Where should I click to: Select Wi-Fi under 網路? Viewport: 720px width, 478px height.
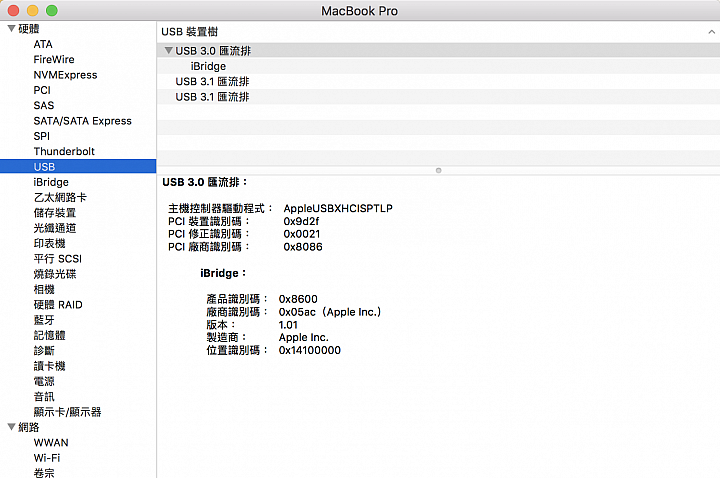click(47, 458)
